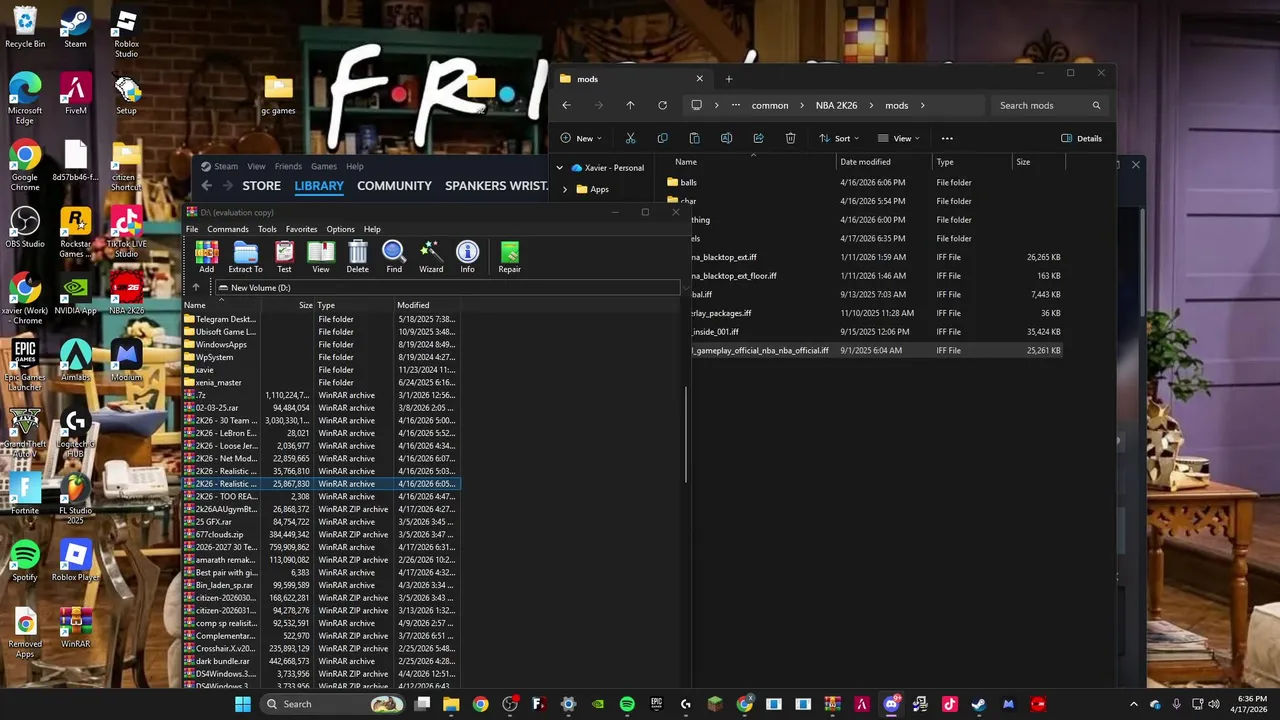Open New dropdown in File Explorer
This screenshot has height=720, width=1280.
pyautogui.click(x=581, y=138)
